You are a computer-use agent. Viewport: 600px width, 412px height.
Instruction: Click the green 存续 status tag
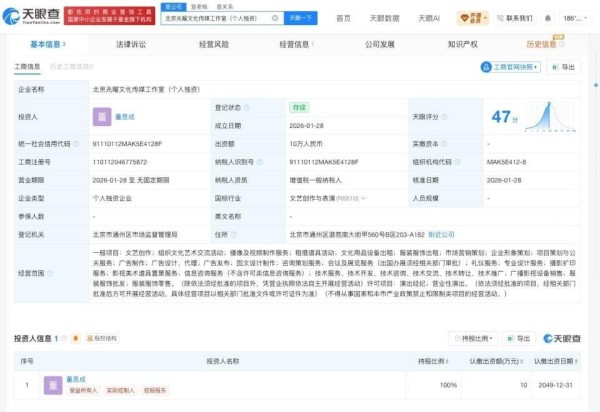pos(299,108)
